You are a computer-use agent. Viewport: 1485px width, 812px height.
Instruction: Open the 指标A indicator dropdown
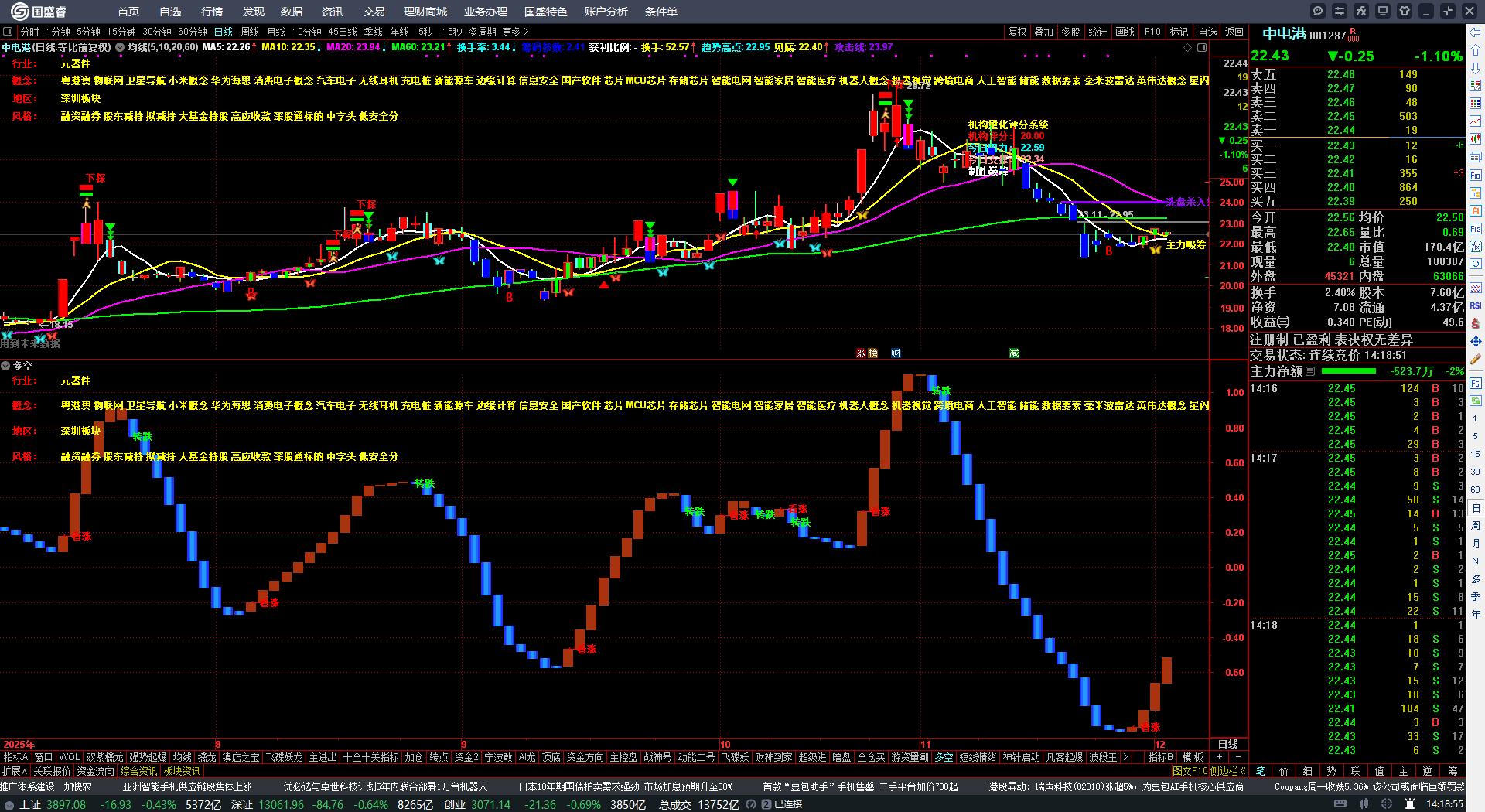(x=15, y=757)
